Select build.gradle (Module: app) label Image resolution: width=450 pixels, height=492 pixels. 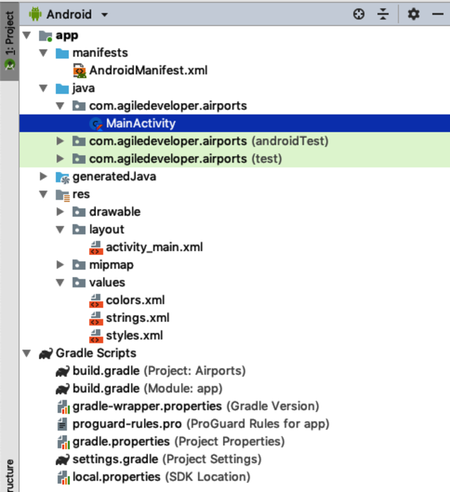(147, 388)
